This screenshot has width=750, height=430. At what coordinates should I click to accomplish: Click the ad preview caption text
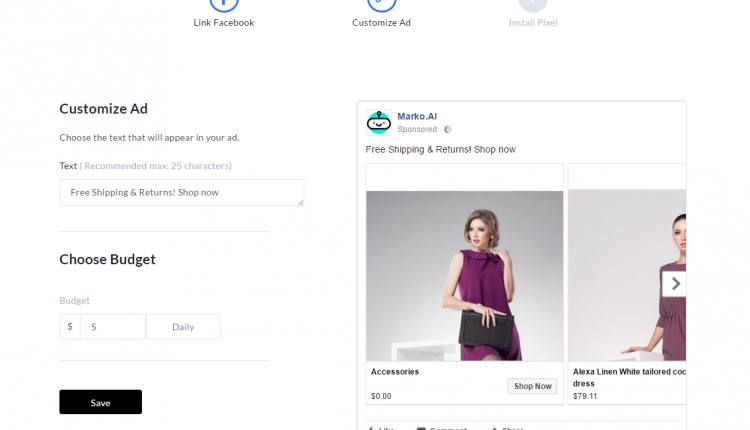[x=441, y=149]
